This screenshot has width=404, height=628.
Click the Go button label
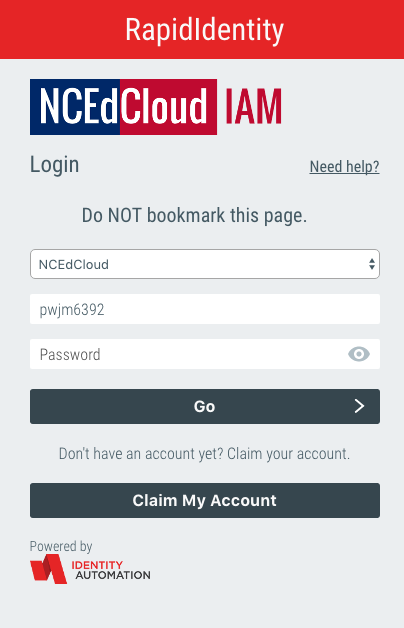point(204,407)
